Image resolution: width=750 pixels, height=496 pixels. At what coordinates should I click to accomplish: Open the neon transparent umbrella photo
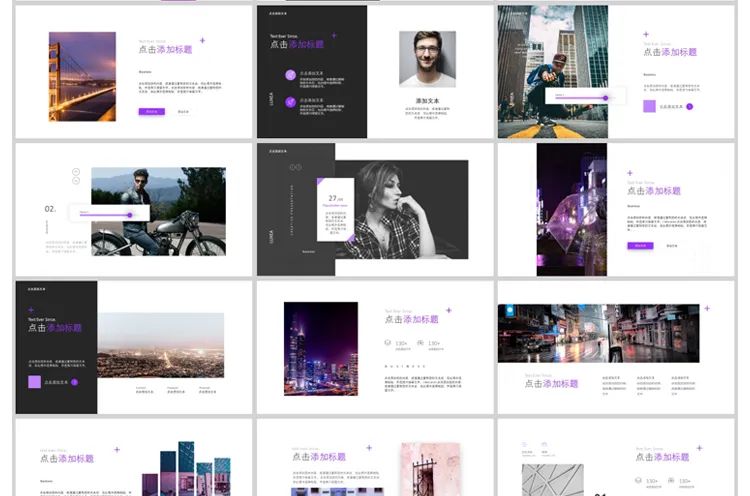[572, 209]
